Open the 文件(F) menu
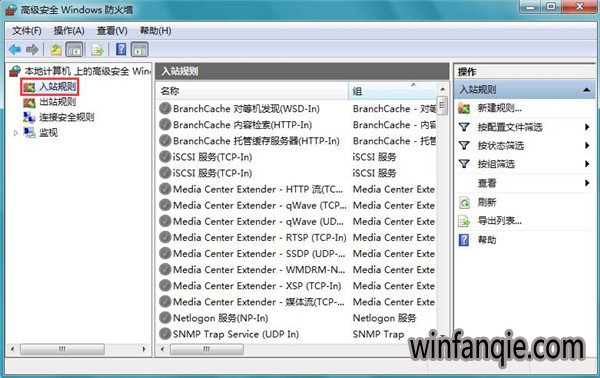600x378 pixels. coord(26,31)
